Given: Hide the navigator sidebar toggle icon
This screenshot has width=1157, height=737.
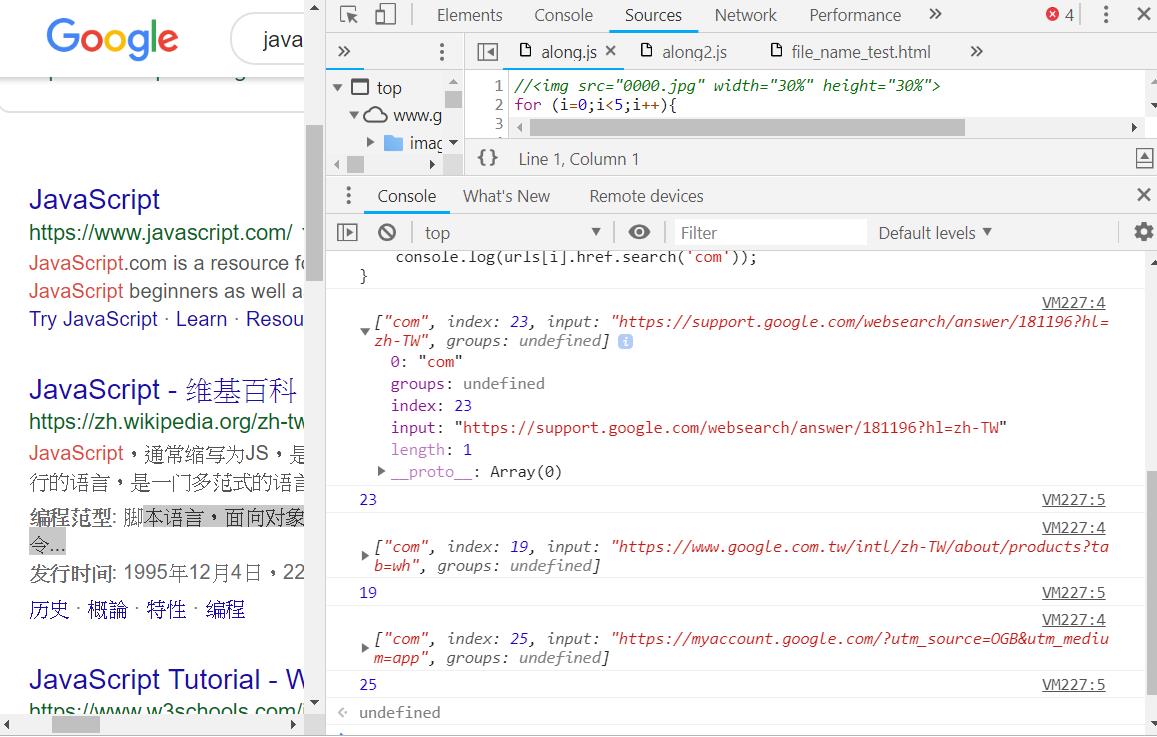Looking at the screenshot, I should pyautogui.click(x=487, y=52).
